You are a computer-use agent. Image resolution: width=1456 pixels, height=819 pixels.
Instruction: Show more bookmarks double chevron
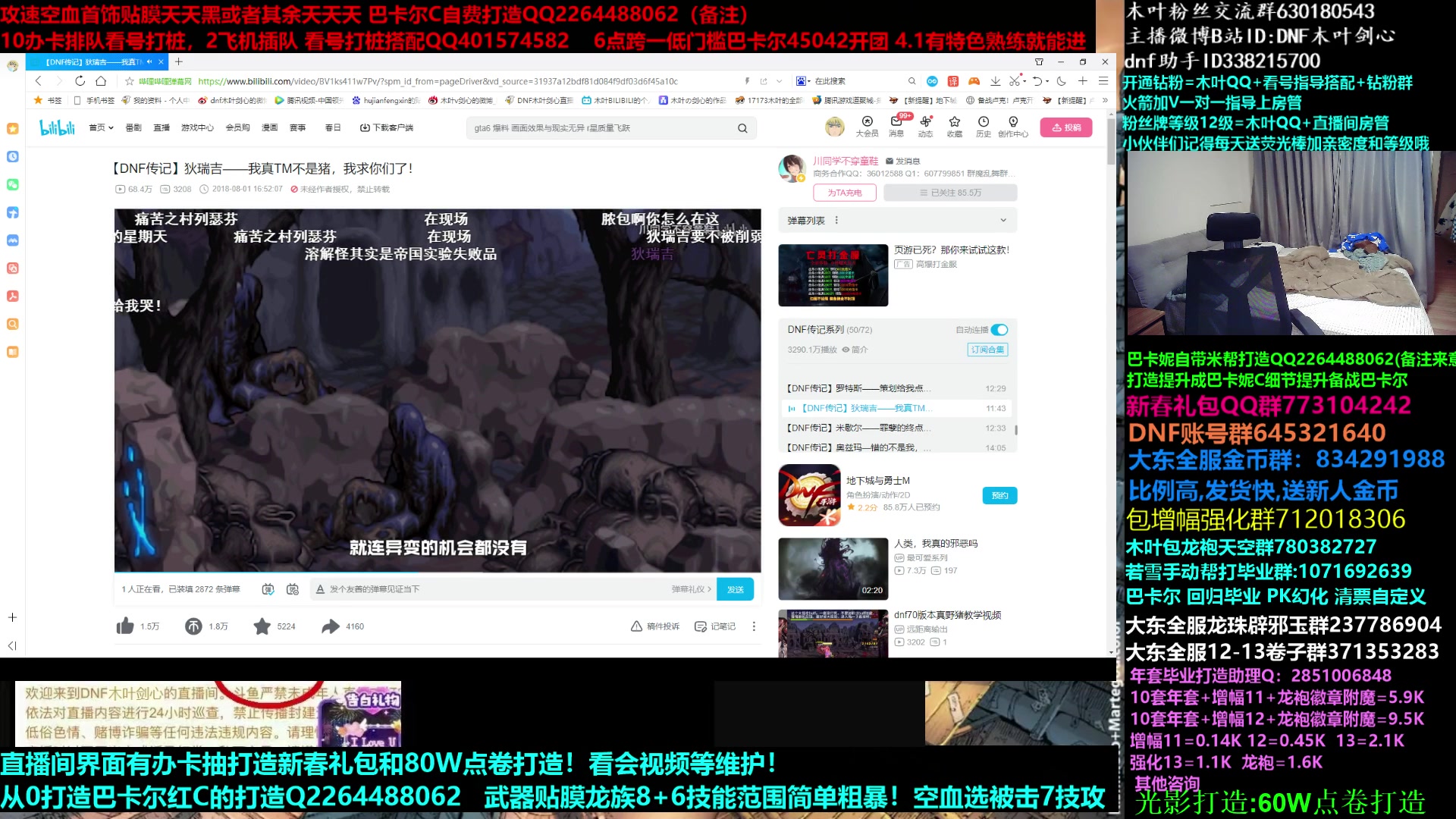(1105, 100)
